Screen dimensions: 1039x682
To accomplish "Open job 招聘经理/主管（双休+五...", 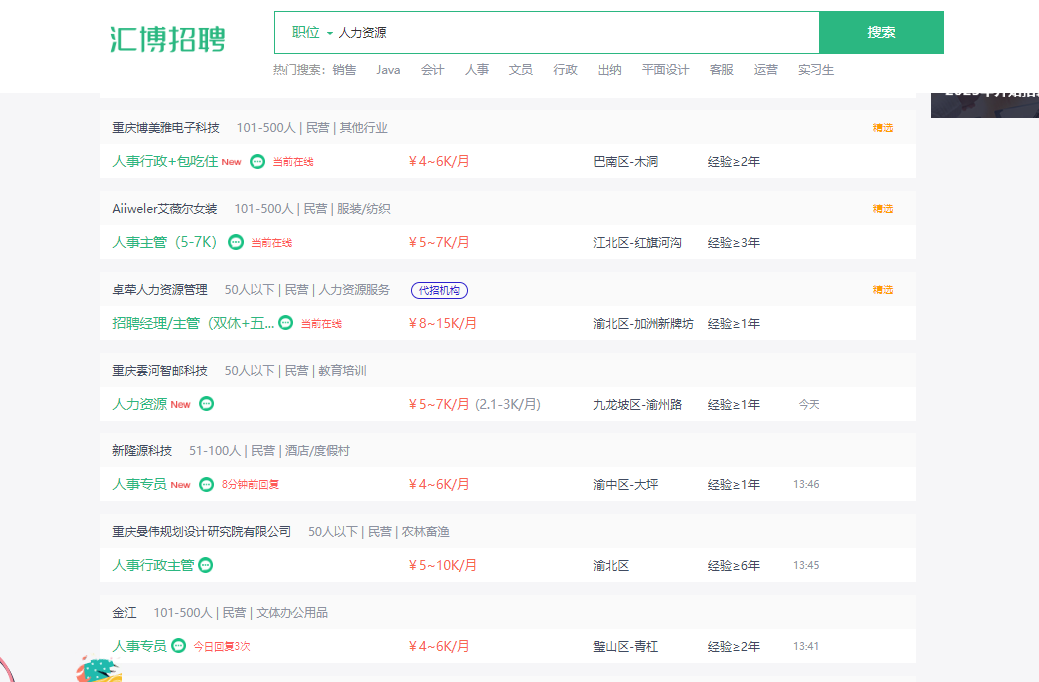I will point(193,323).
